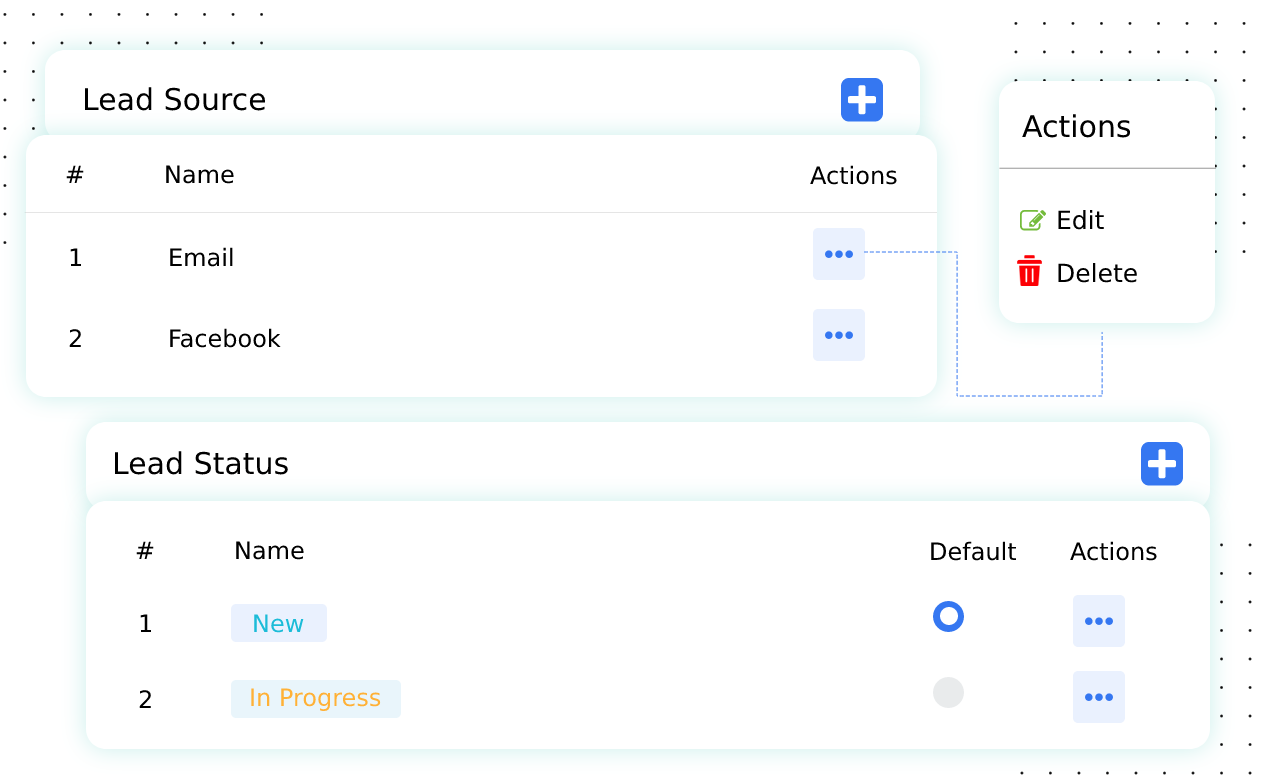Click the Lead Source heading

point(174,100)
